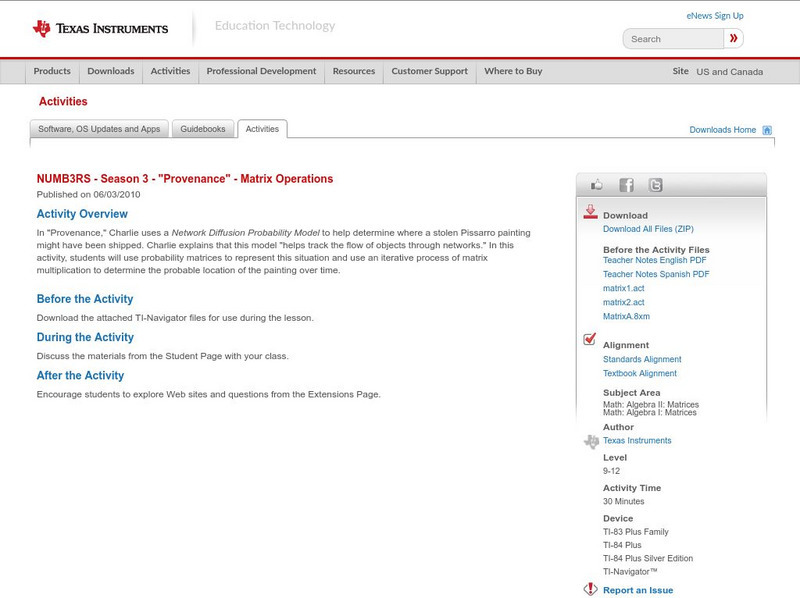
Task: Switch to Software, OS Updates and Apps tab
Action: pos(99,129)
